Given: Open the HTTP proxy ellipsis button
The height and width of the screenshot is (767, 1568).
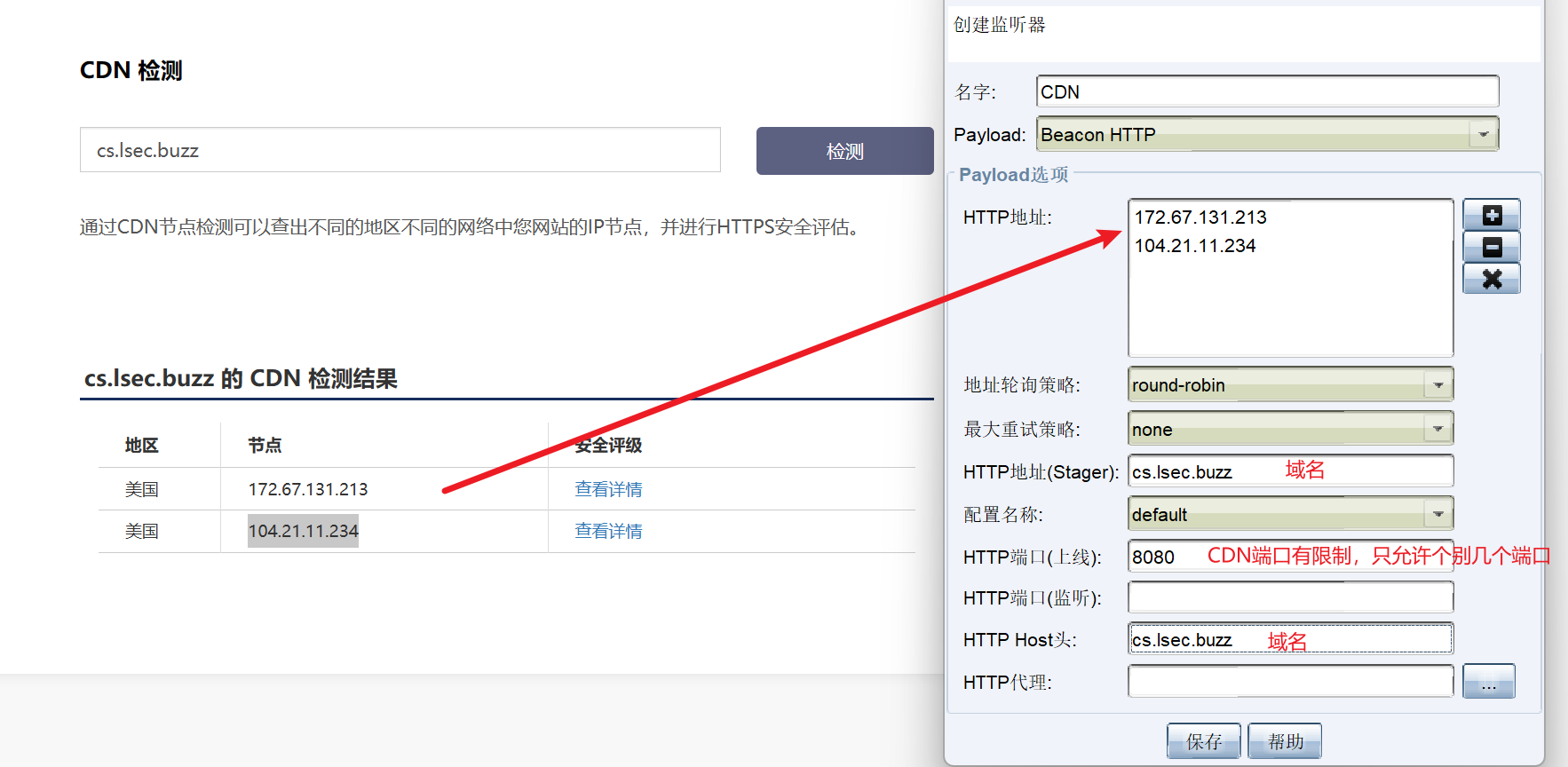Looking at the screenshot, I should 1488,682.
